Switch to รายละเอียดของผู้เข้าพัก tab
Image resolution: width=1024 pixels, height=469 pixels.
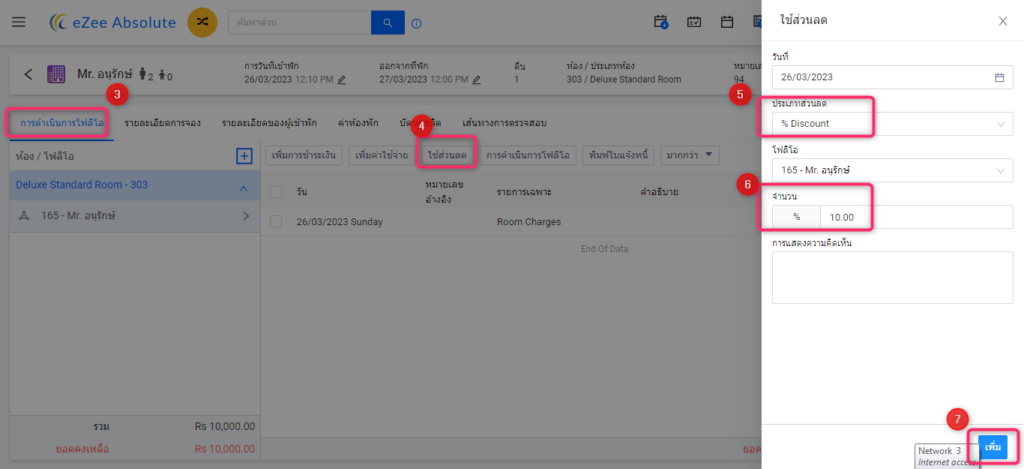point(269,123)
